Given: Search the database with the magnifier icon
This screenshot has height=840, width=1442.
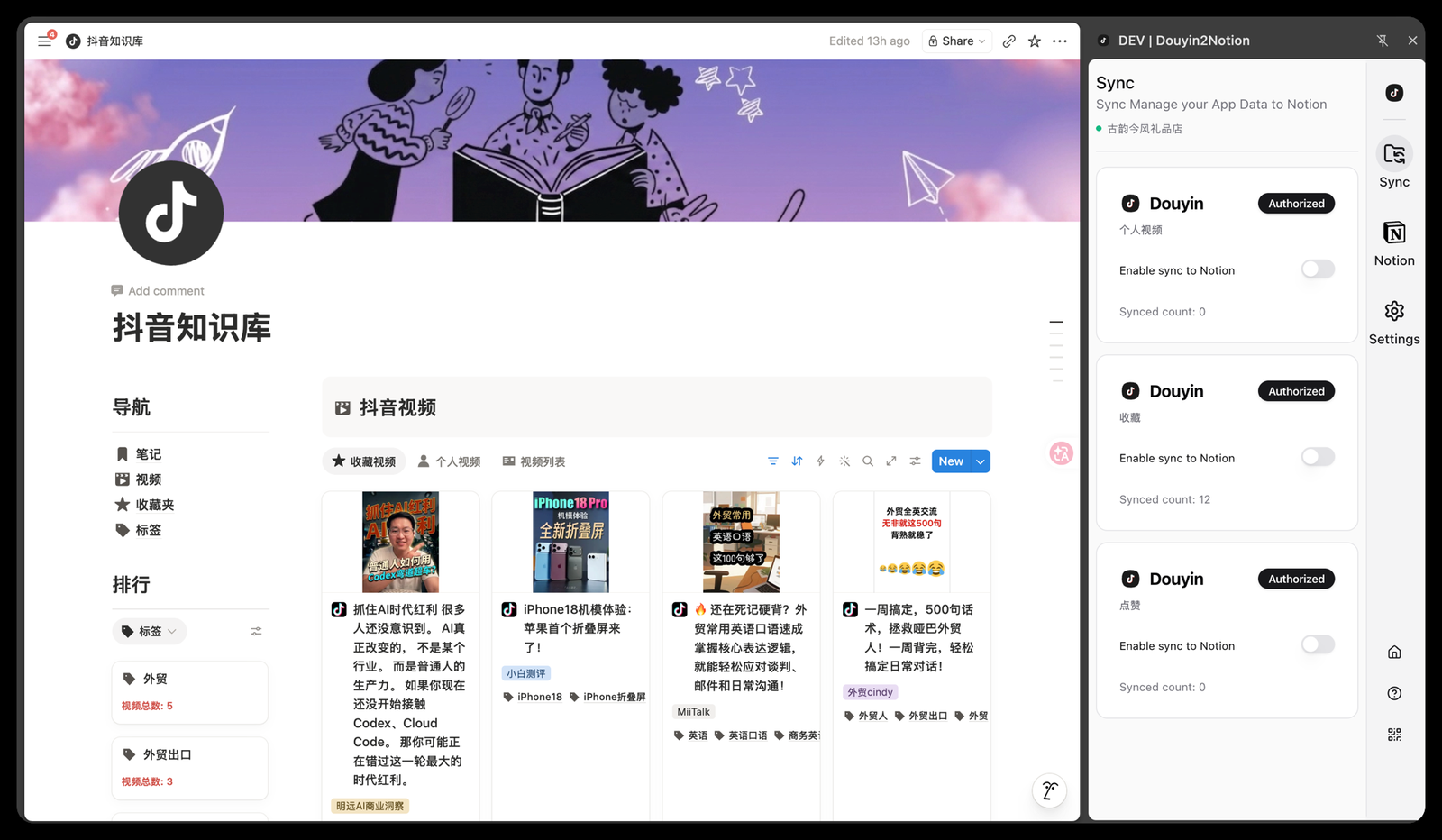Looking at the screenshot, I should [x=868, y=461].
